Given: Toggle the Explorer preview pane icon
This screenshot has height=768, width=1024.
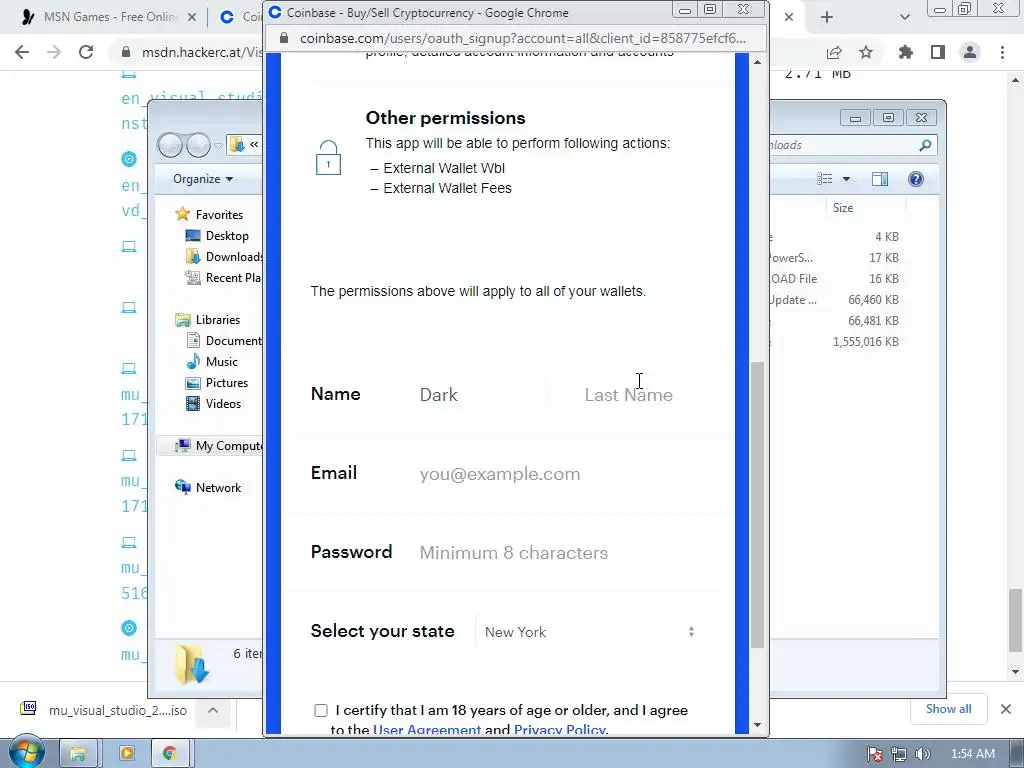Looking at the screenshot, I should (880, 179).
